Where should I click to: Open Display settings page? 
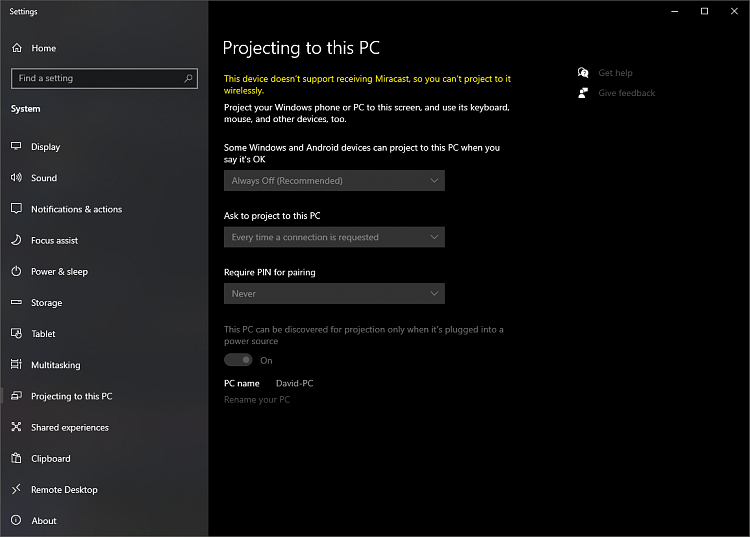[x=45, y=147]
